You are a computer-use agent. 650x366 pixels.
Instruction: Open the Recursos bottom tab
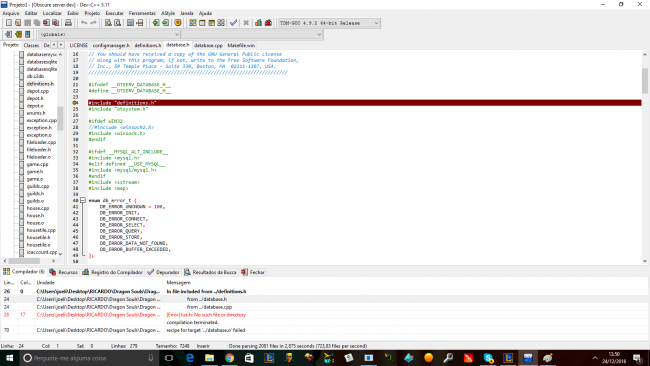(x=63, y=272)
